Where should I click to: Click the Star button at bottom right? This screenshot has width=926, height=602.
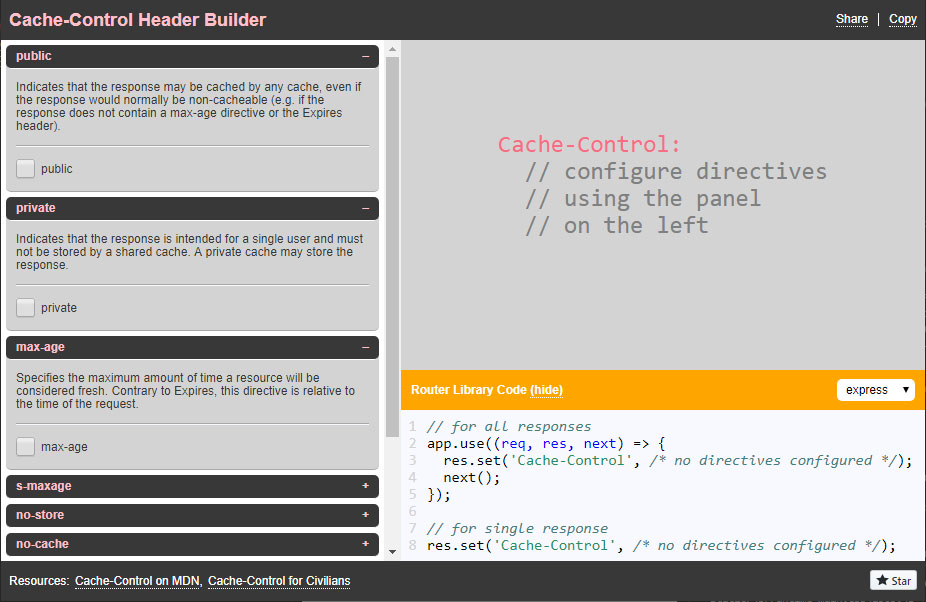pyautogui.click(x=893, y=581)
